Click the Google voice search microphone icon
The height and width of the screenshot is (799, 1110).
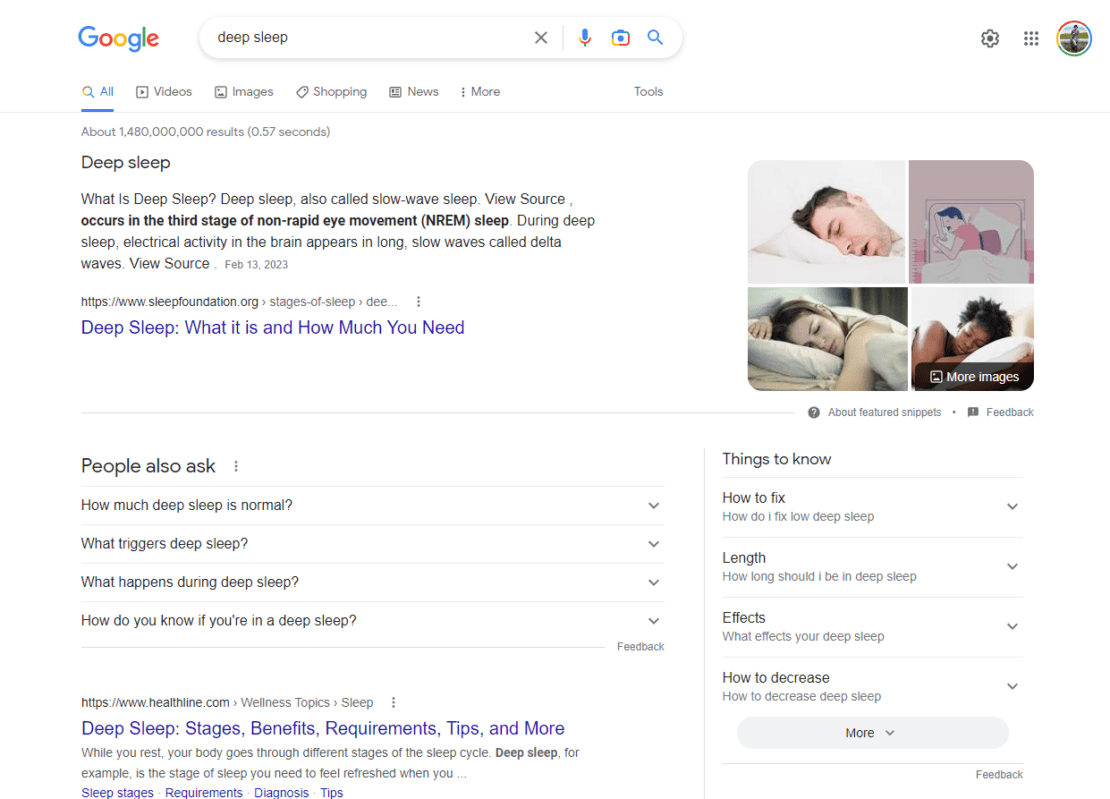(585, 37)
